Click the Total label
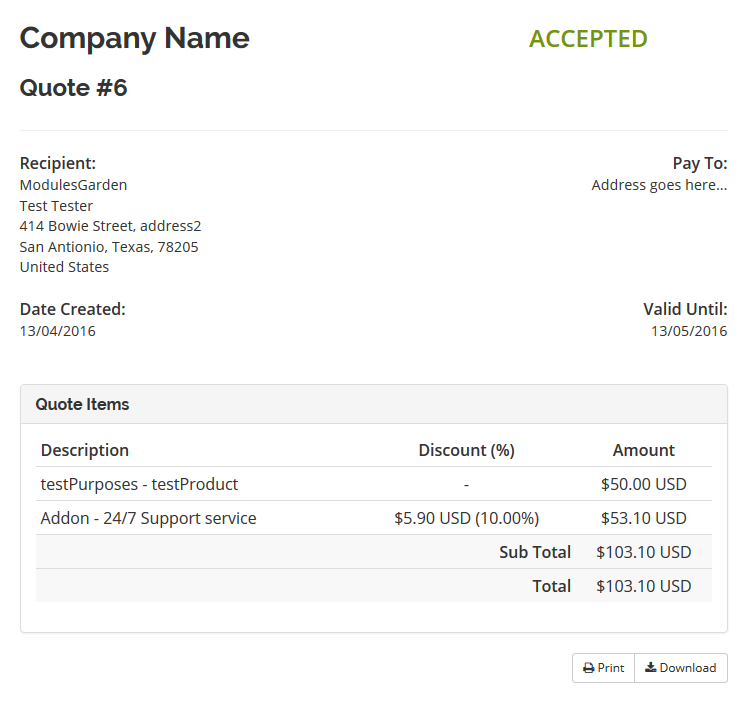The image size is (755, 715). [551, 586]
